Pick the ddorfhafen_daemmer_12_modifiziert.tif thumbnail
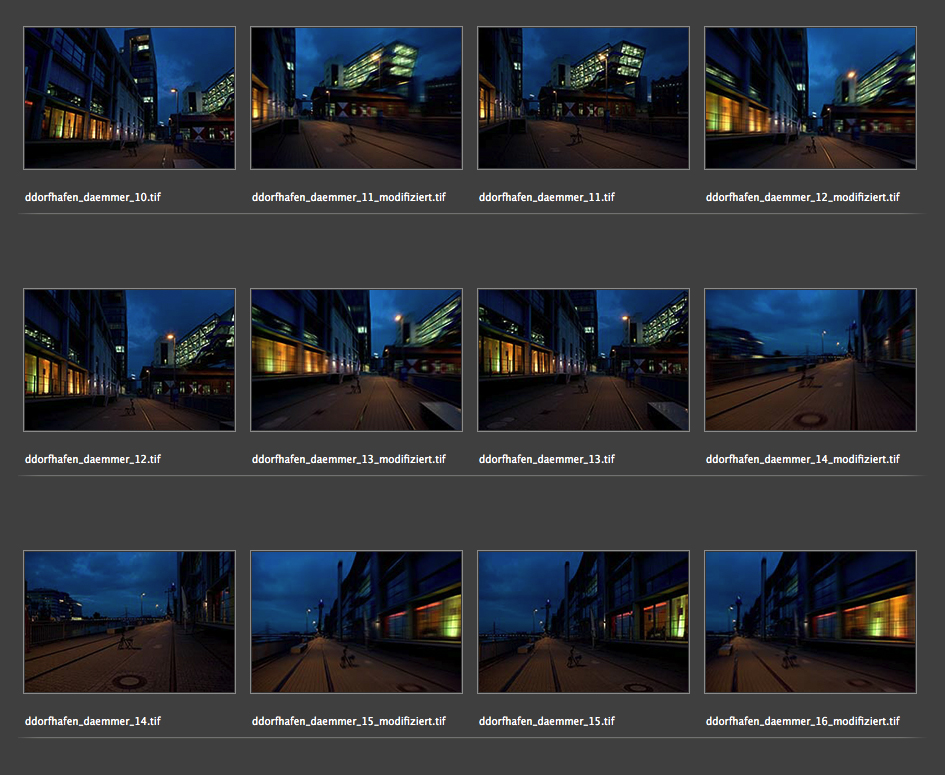This screenshot has width=945, height=775. [810, 98]
